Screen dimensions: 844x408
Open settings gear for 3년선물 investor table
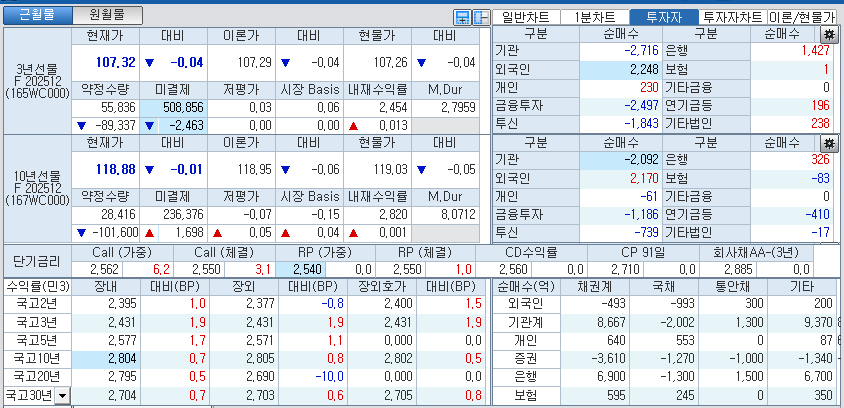(x=829, y=34)
